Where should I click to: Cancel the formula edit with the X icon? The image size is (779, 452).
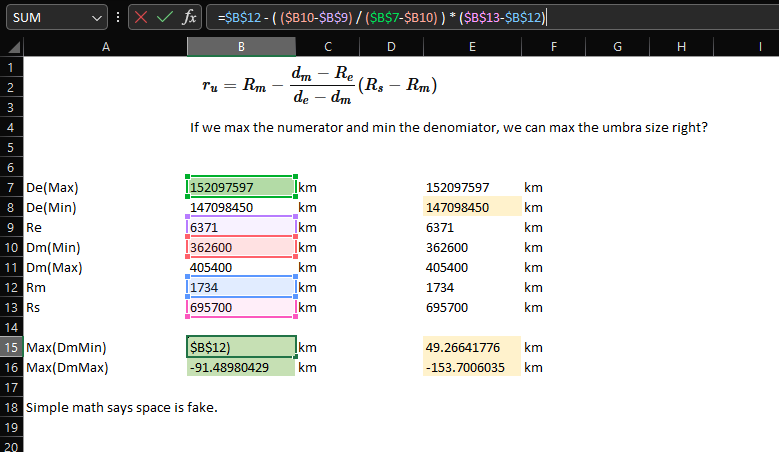coord(141,17)
